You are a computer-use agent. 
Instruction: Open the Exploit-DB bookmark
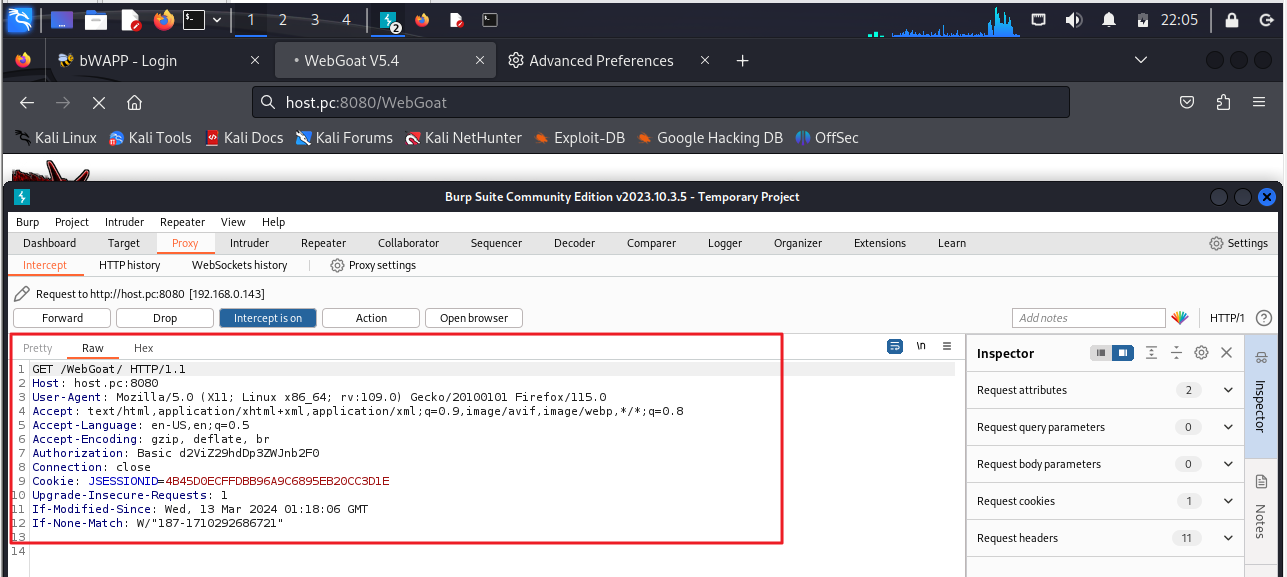(x=580, y=138)
